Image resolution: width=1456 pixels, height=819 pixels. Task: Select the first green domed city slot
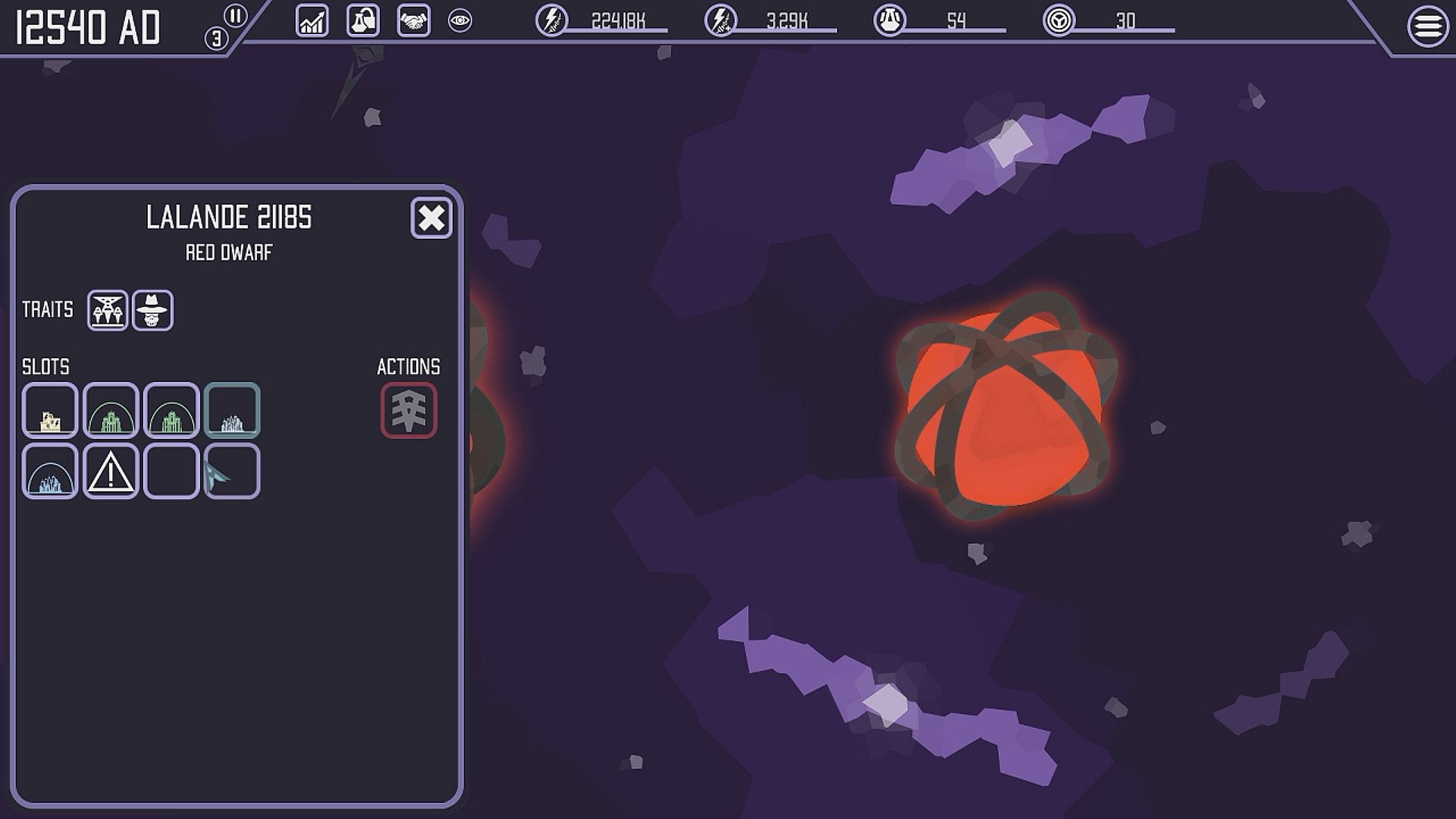pyautogui.click(x=111, y=410)
